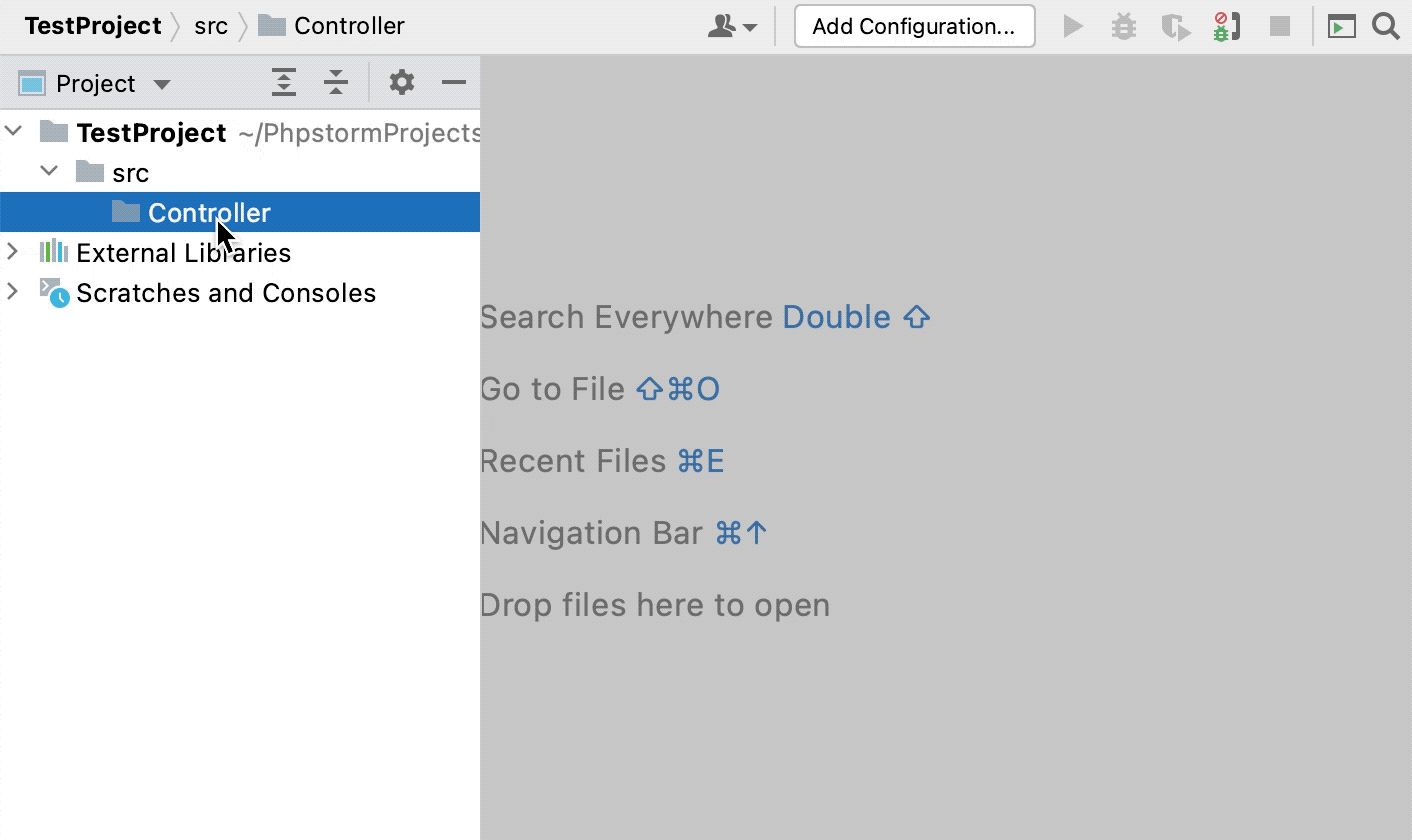
Task: Collapse all nodes in the Project tree
Action: tap(335, 83)
